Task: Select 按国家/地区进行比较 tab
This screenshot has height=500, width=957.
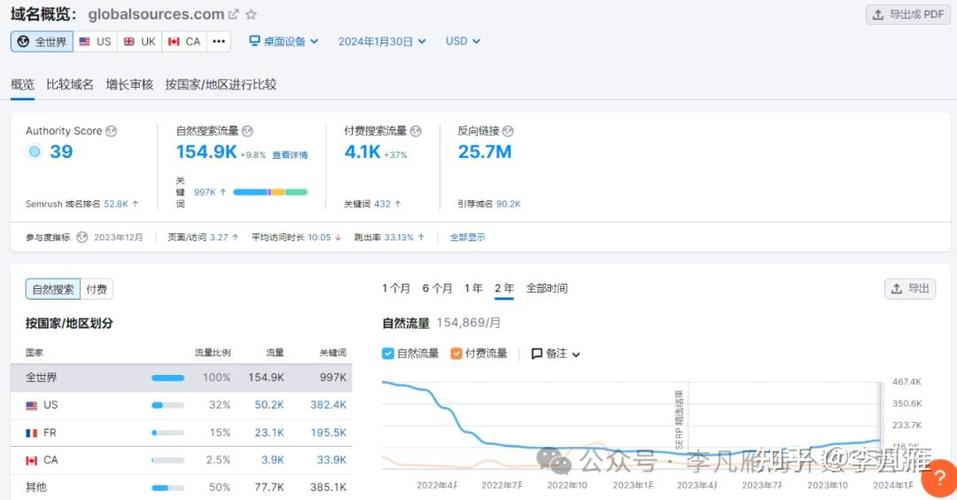Action: pyautogui.click(x=221, y=85)
